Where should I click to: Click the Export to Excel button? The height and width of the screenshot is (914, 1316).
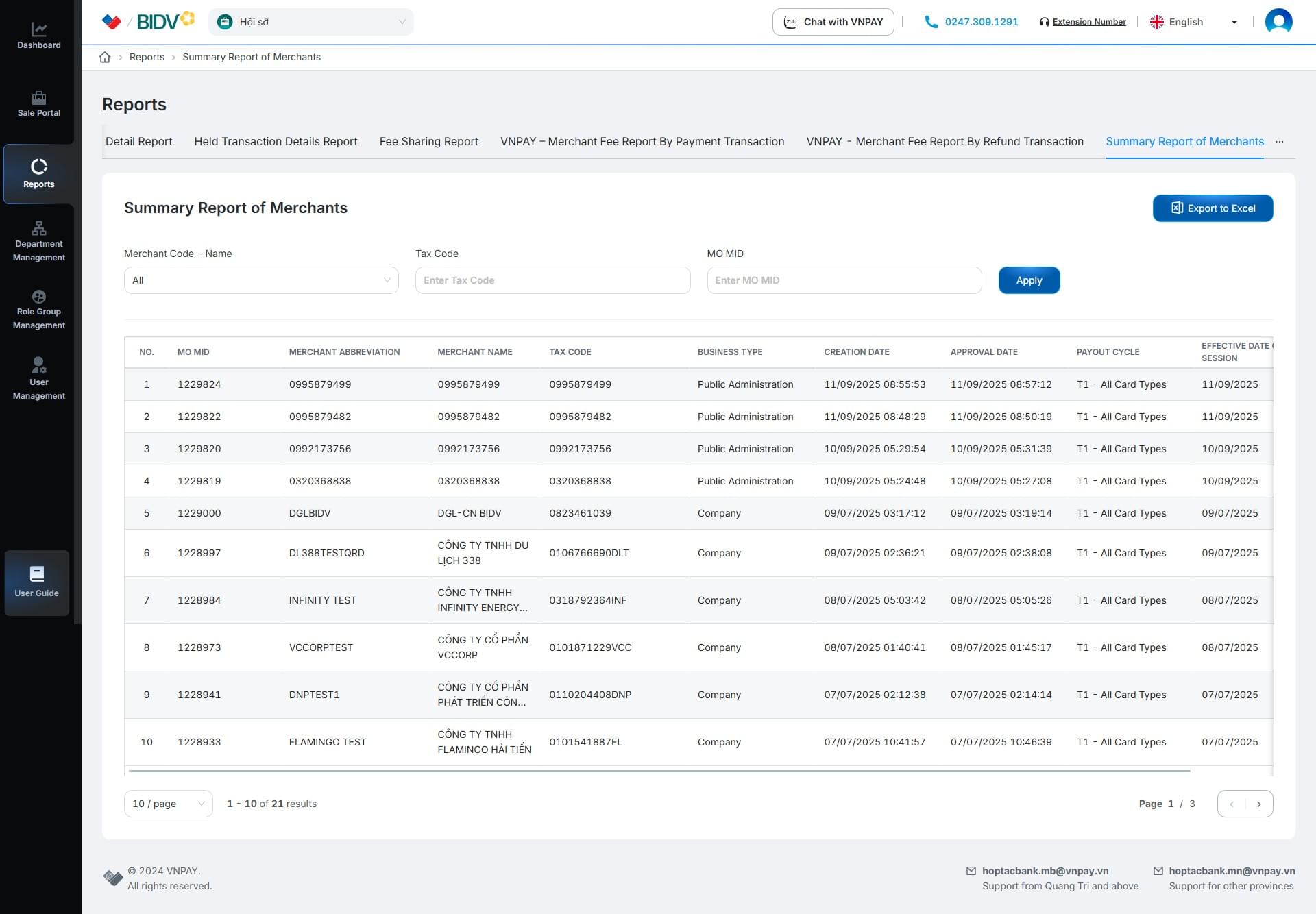tap(1212, 208)
